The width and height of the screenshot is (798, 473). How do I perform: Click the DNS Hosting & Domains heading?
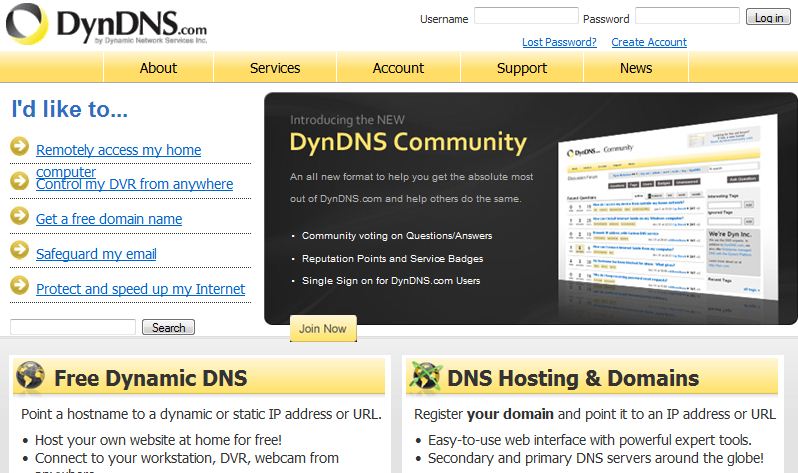click(573, 378)
